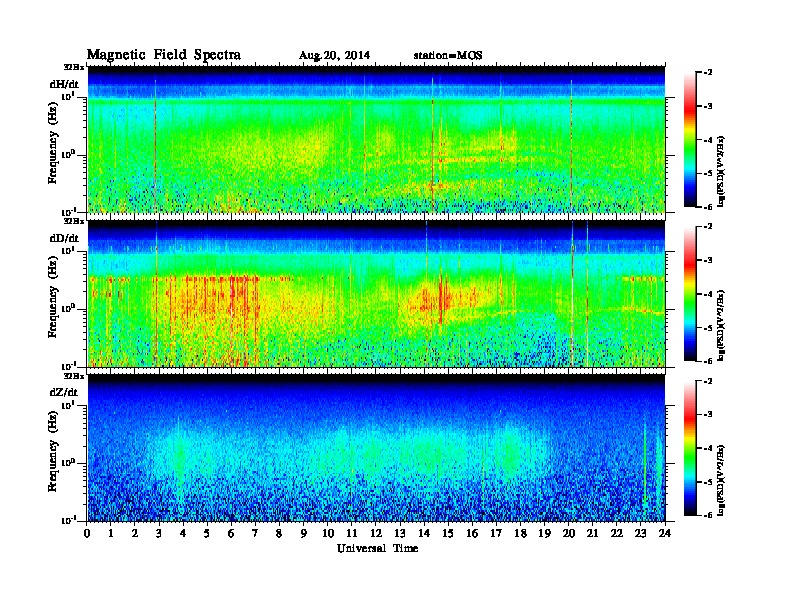
Task: Click the "9" tick on Universal Time axis
Action: (x=304, y=533)
